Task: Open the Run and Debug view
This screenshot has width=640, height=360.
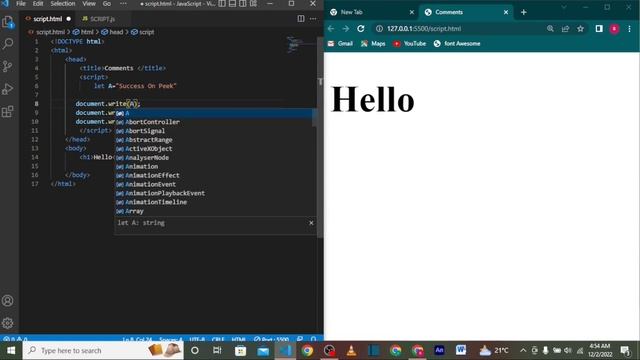Action: 8,89
